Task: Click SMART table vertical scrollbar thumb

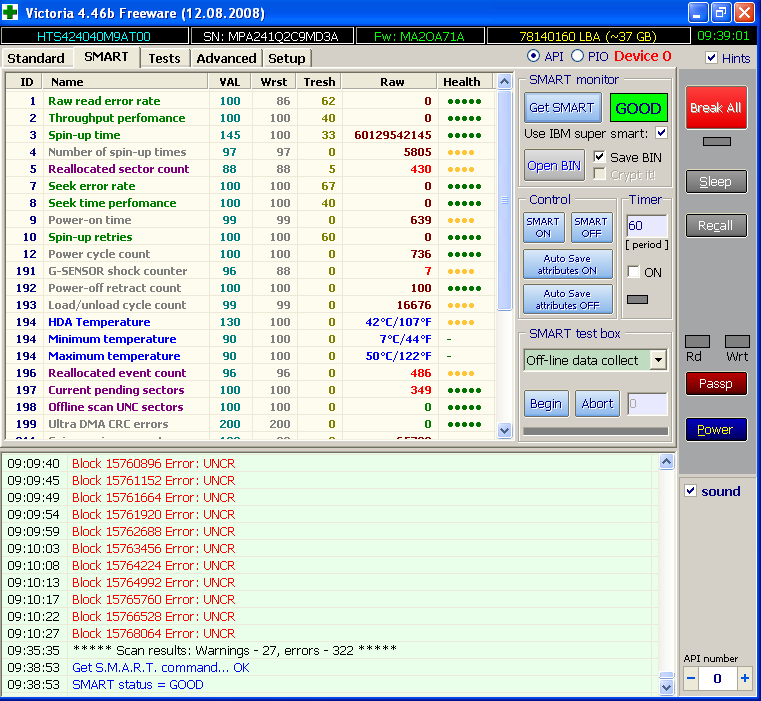Action: pos(504,200)
